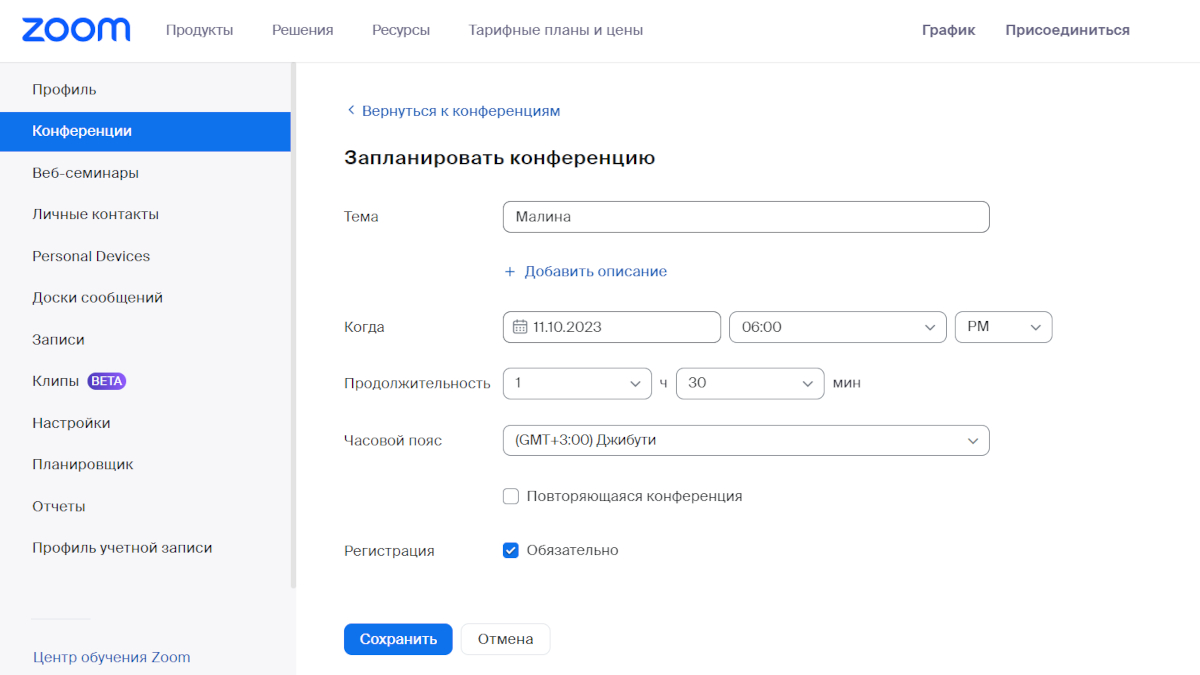The width and height of the screenshot is (1200, 675).
Task: Uncheck Обязательно under Регистрация
Action: 511,549
